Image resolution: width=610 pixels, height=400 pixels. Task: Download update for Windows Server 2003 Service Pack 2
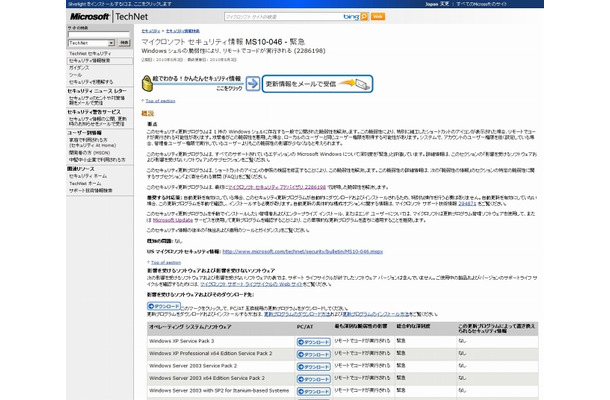click(313, 368)
